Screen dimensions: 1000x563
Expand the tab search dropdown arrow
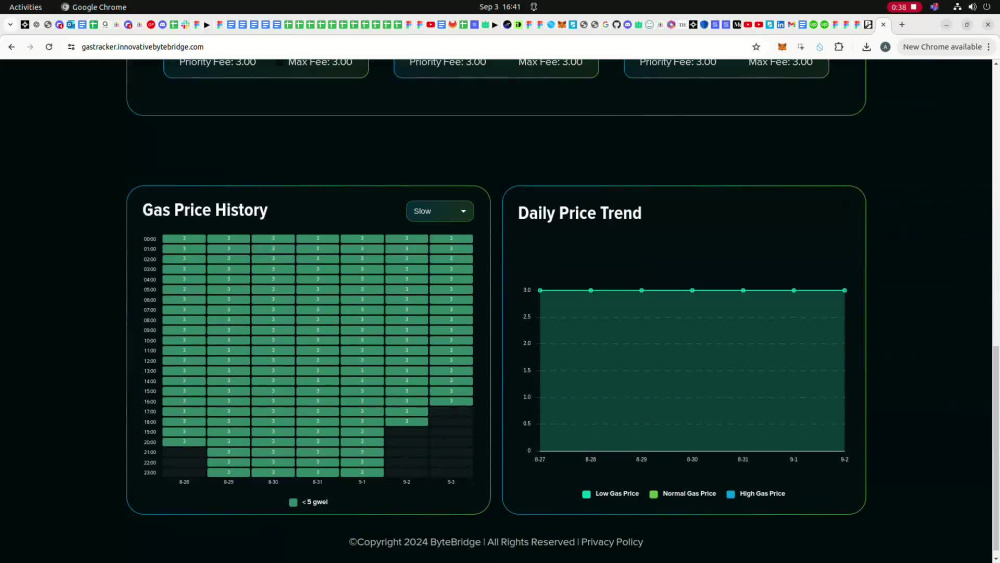click(10, 25)
